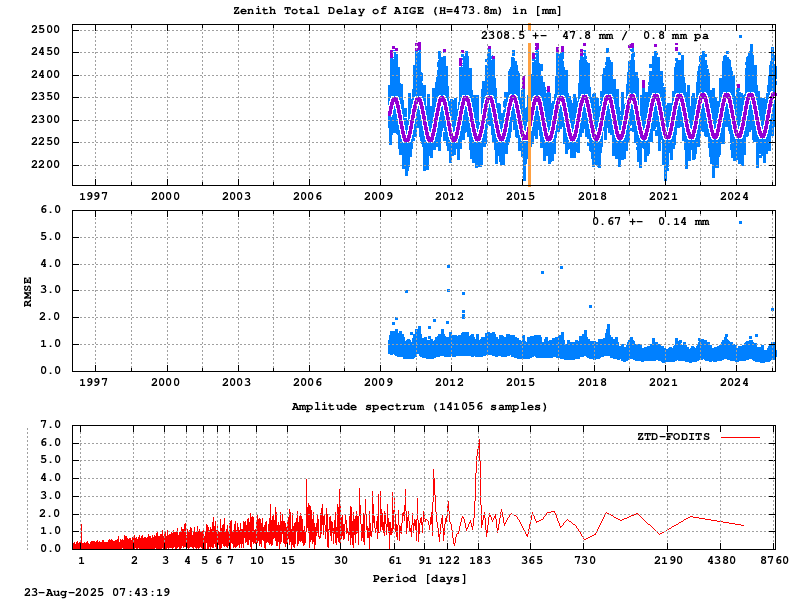Click the 2003 label under the RMSE chart
This screenshot has width=800, height=600.
pyautogui.click(x=236, y=382)
